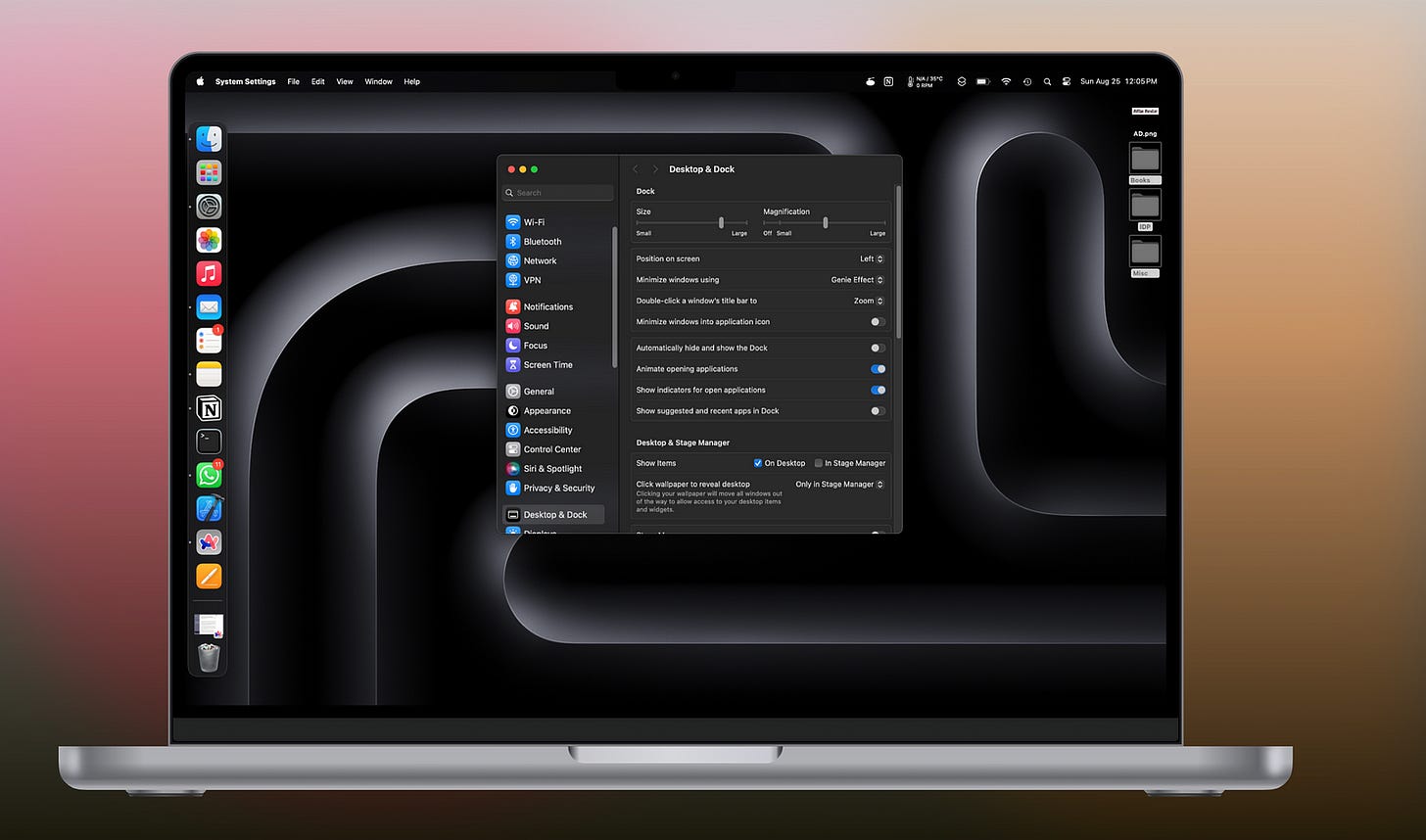Go back with the left chevron button
Screen dimensions: 1426x840
(636, 169)
